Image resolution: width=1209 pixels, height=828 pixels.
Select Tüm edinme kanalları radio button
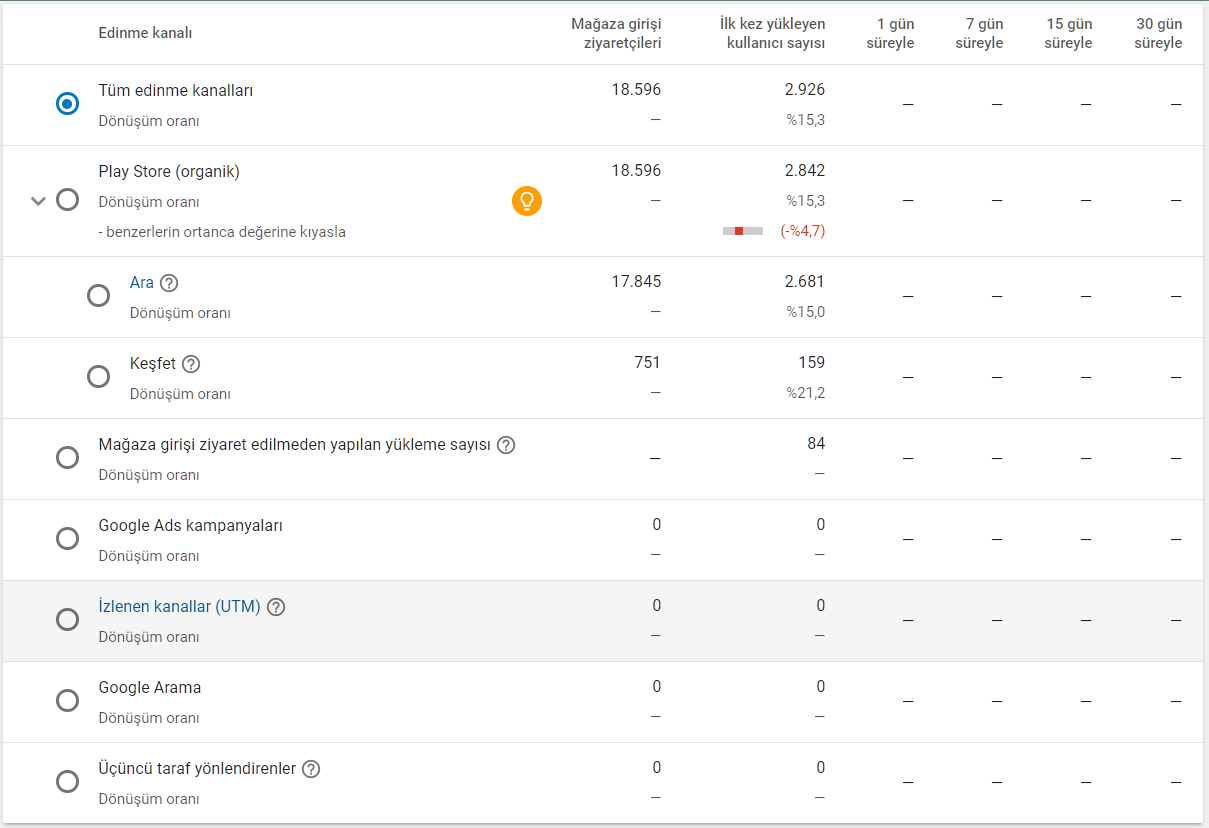click(67, 104)
